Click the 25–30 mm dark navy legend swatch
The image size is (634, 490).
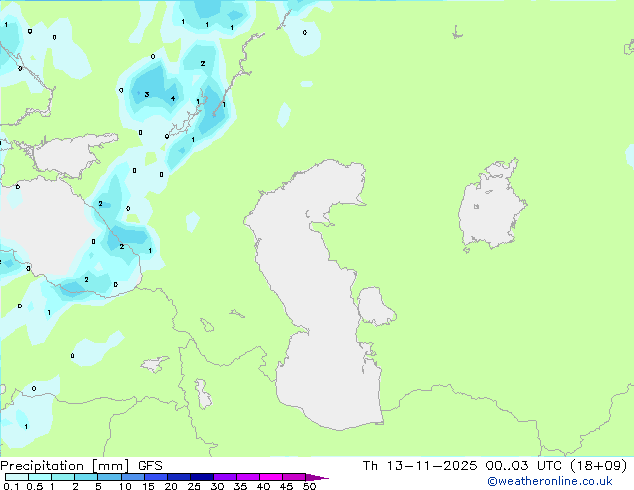click(x=201, y=477)
